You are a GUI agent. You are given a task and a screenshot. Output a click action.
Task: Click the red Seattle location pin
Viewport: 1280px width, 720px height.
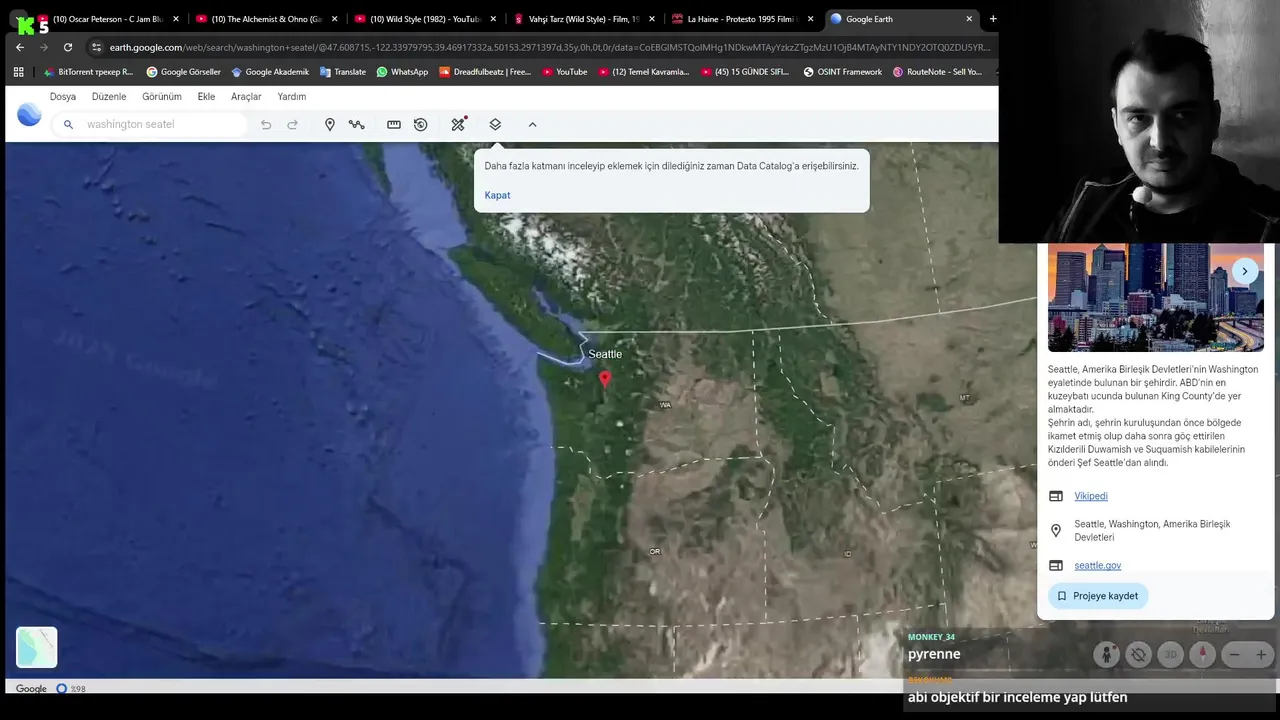coord(604,378)
